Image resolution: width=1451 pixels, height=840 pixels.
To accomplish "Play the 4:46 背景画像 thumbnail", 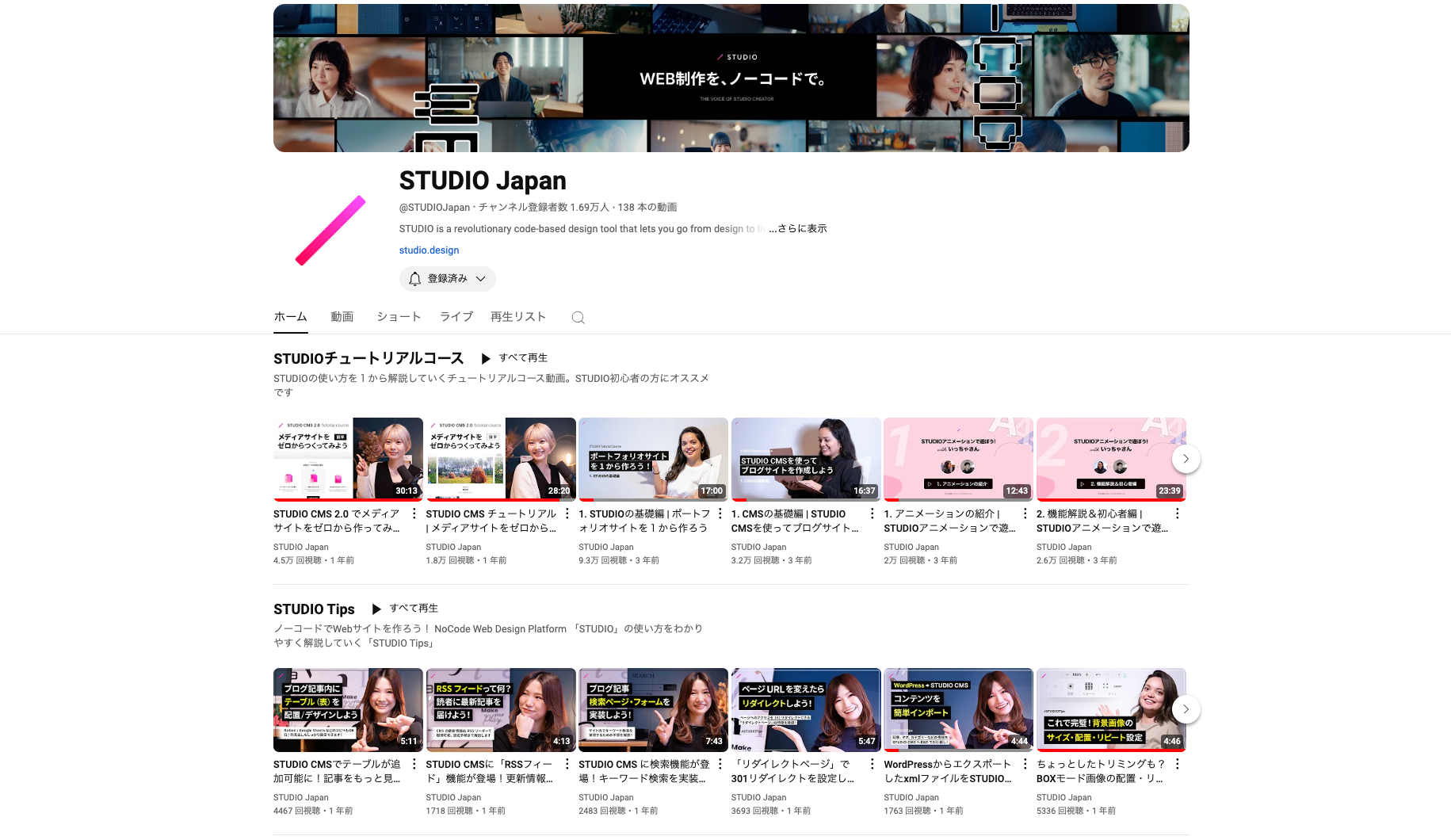I will (x=1111, y=710).
